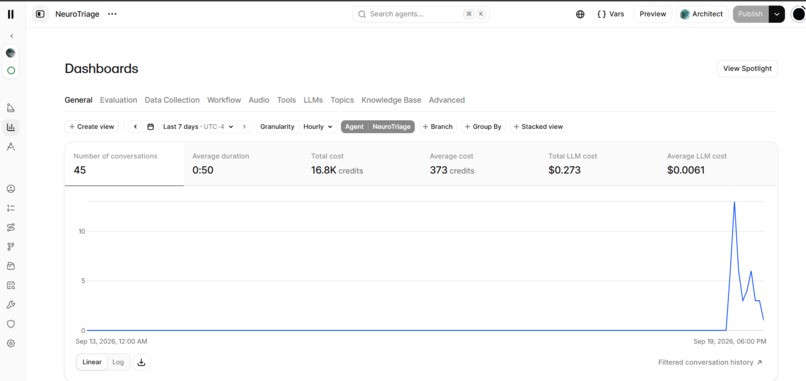Open Filtered conversation history link
Image resolution: width=806 pixels, height=381 pixels.
click(710, 362)
